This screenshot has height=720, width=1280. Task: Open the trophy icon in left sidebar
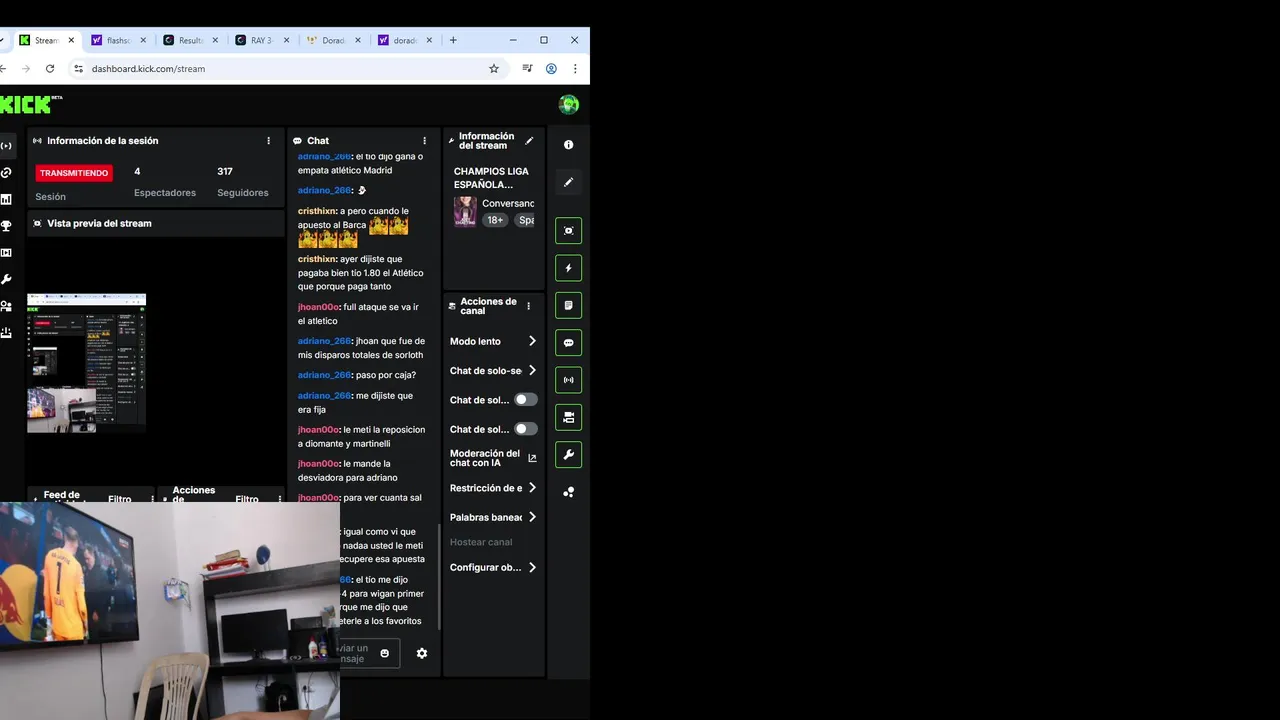(6, 226)
